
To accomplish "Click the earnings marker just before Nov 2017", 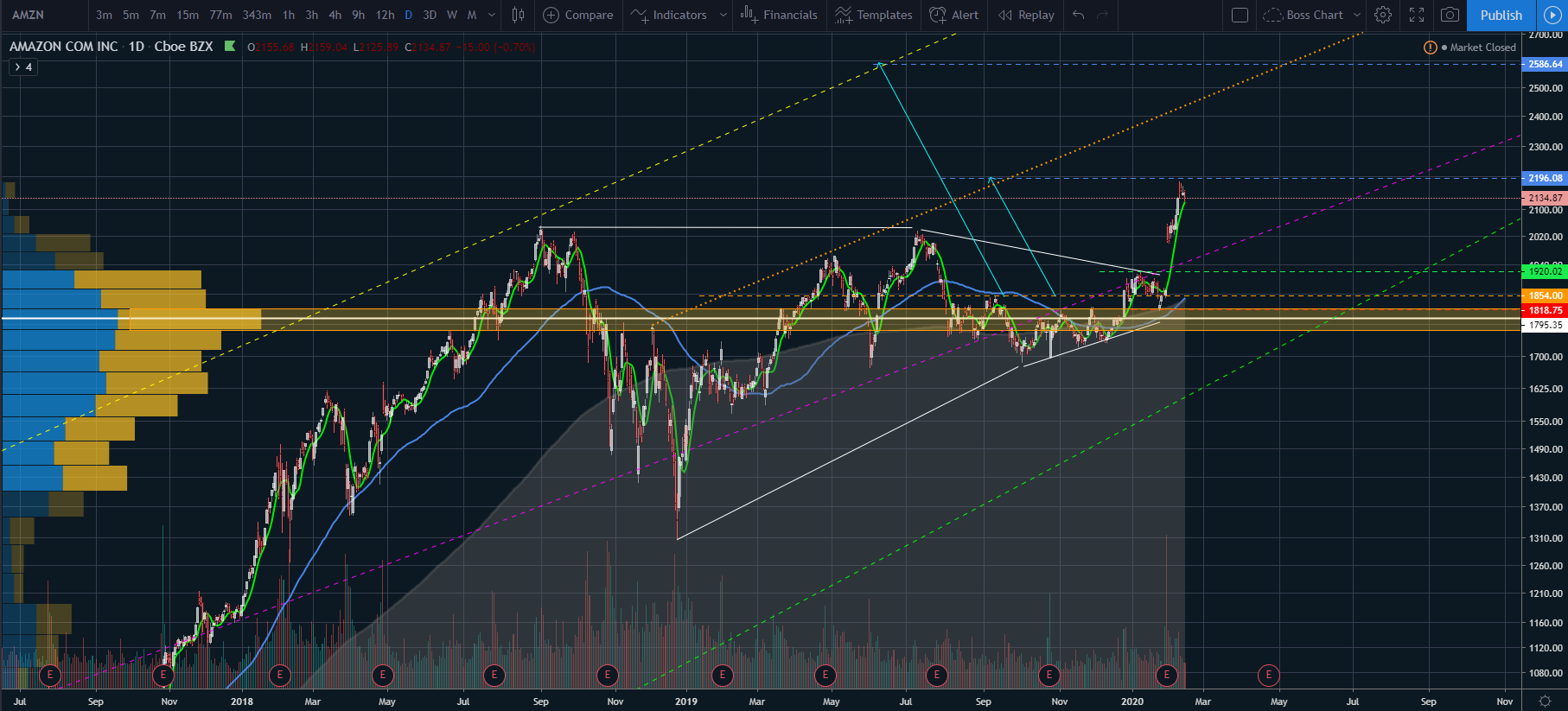I will click(163, 675).
